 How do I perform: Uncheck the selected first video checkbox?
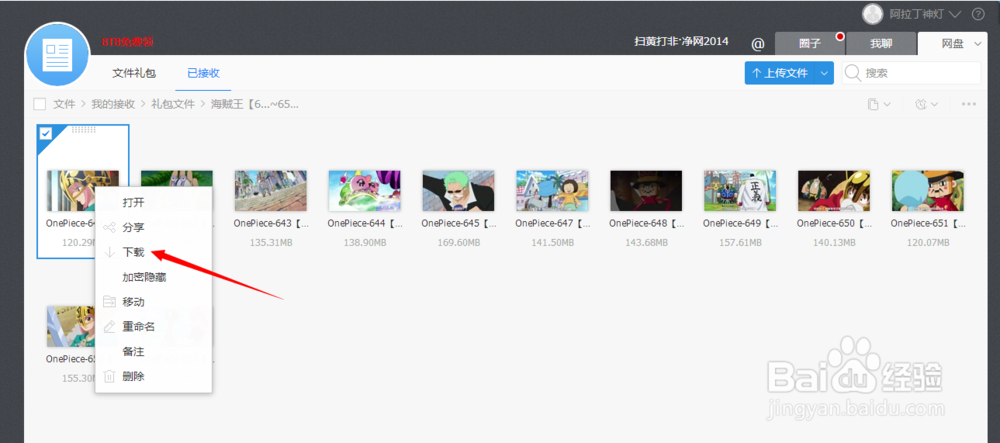pos(46,133)
